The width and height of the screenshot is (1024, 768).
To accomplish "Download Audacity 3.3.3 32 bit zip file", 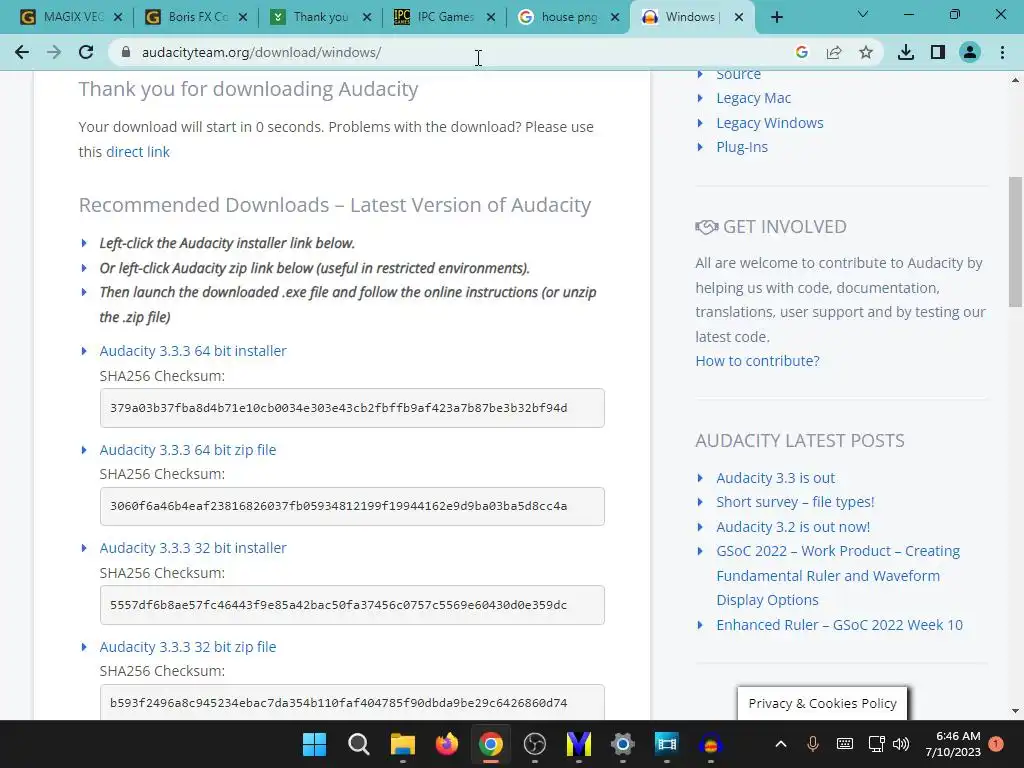I will click(187, 647).
